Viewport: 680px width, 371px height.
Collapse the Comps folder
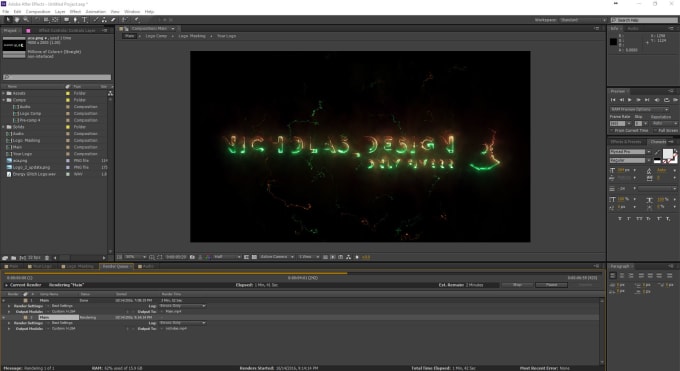[3, 100]
